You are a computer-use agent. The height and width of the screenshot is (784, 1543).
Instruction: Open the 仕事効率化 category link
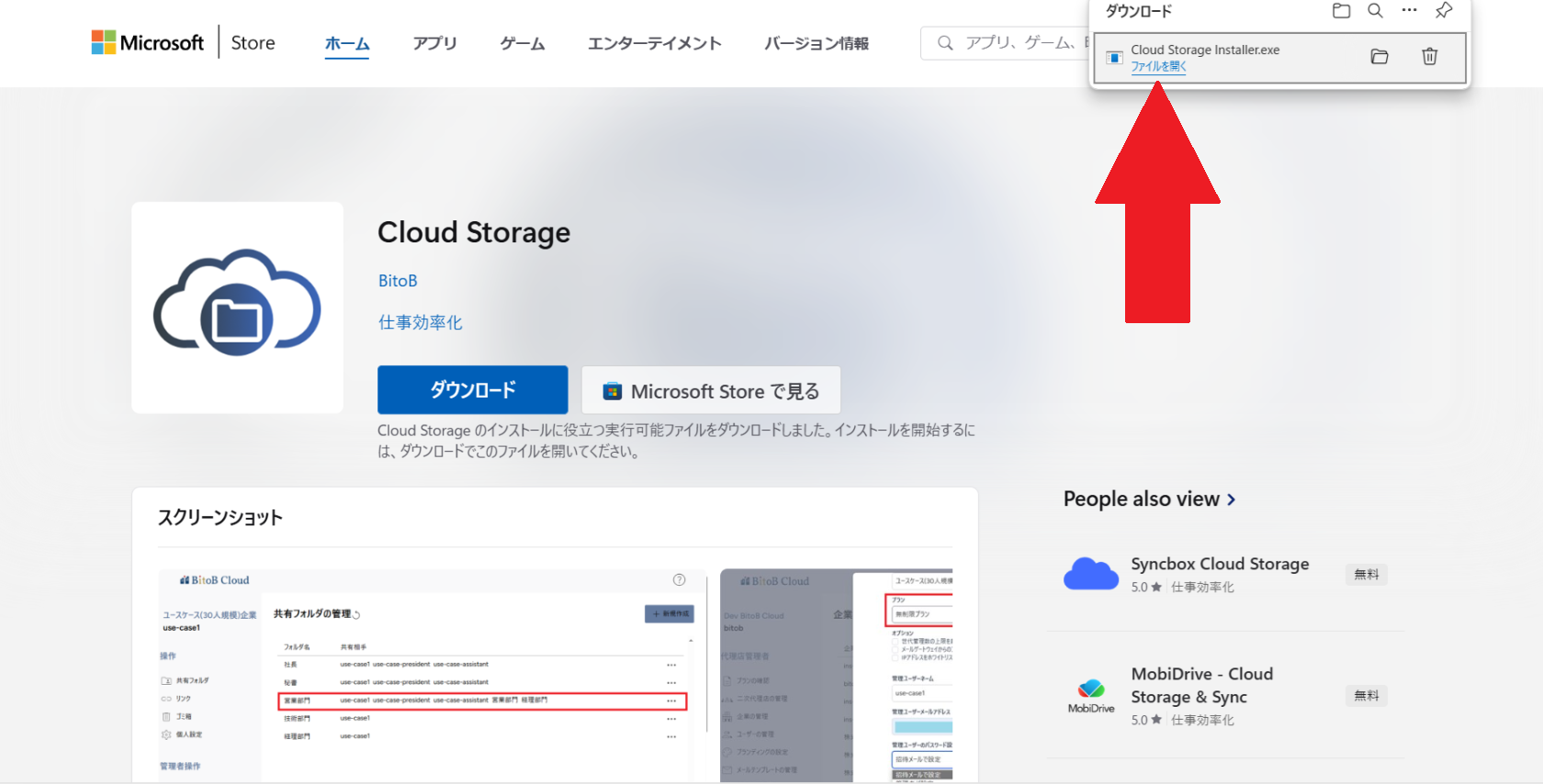[421, 322]
